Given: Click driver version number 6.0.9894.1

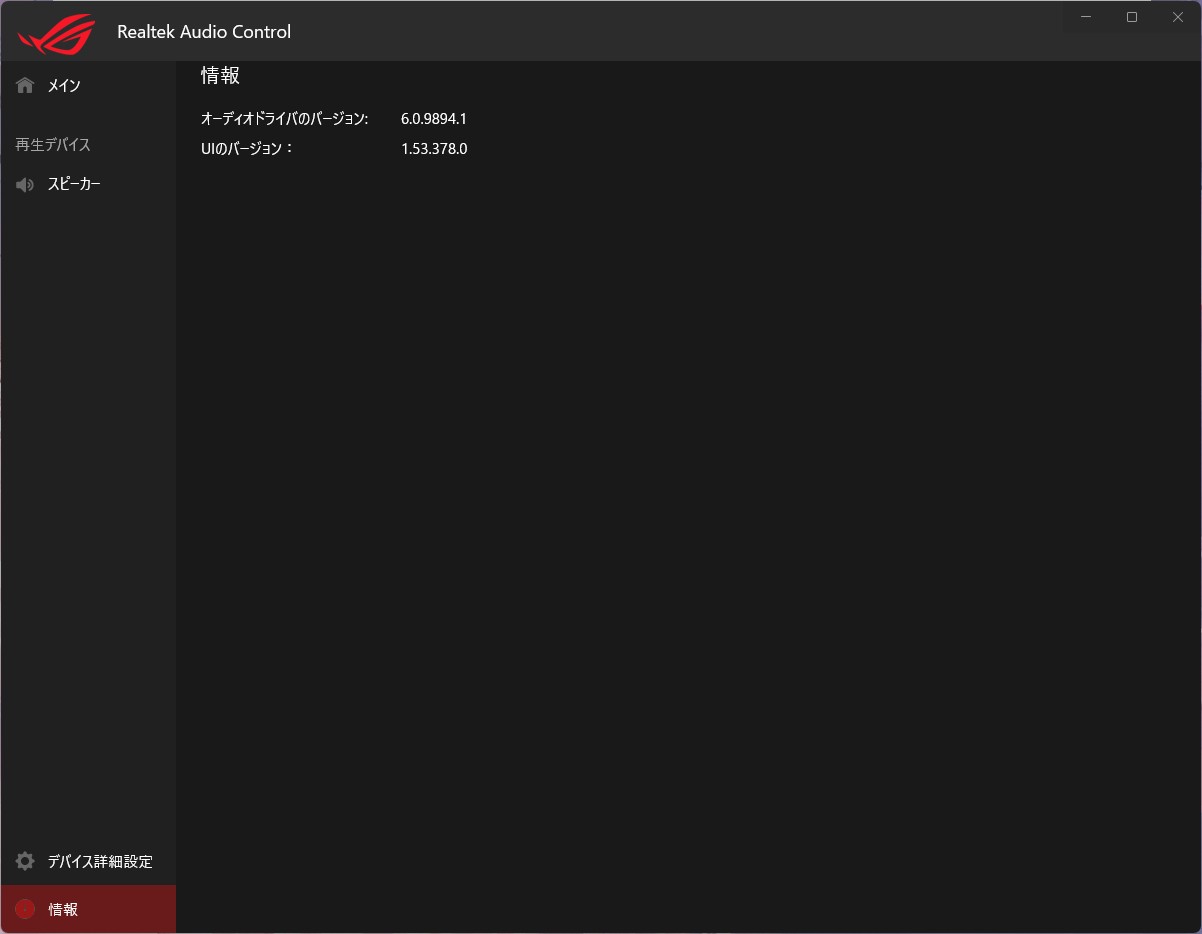Looking at the screenshot, I should pos(434,119).
